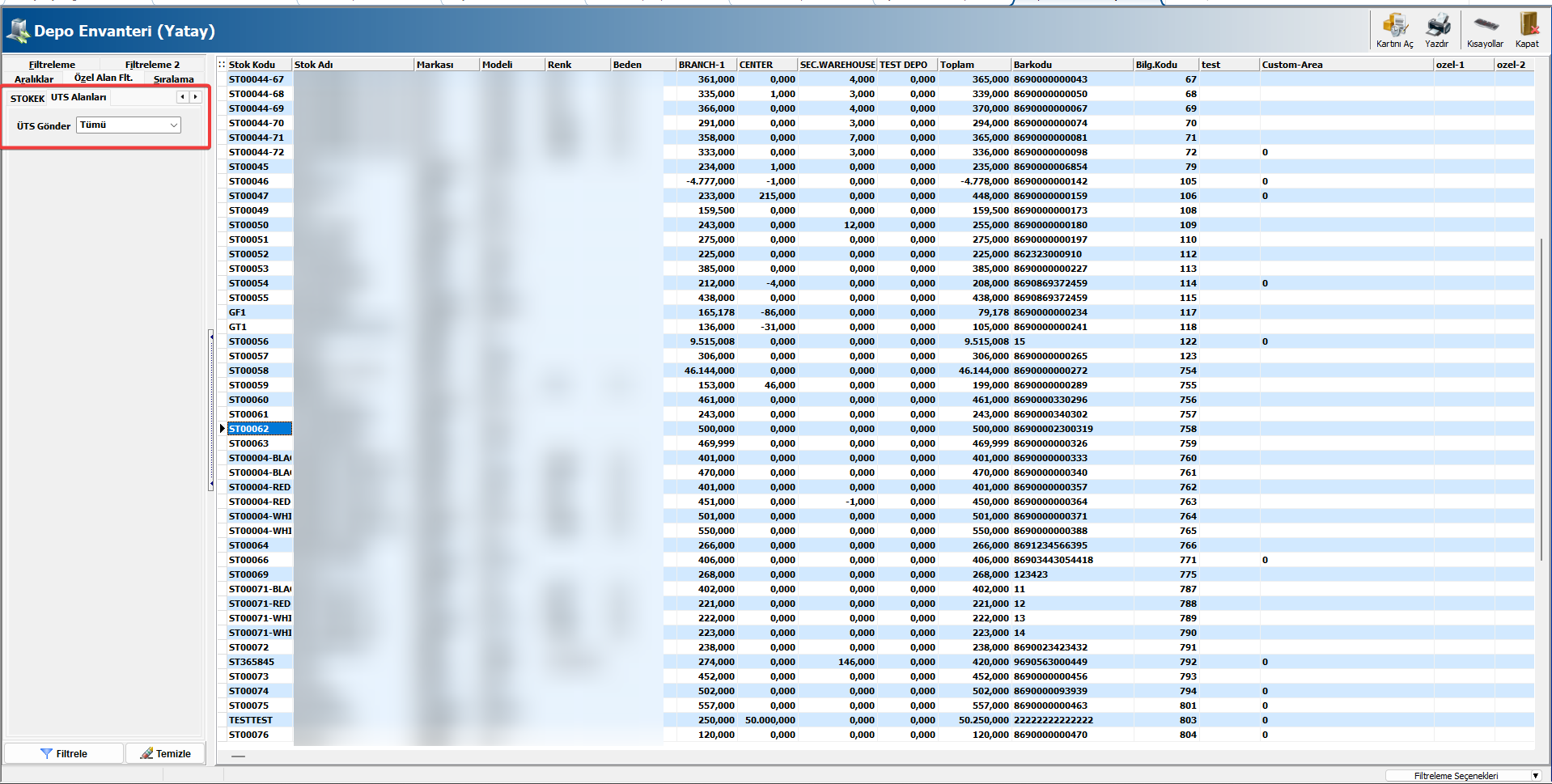
Task: Close the window with Kapat icon
Action: point(1527,30)
